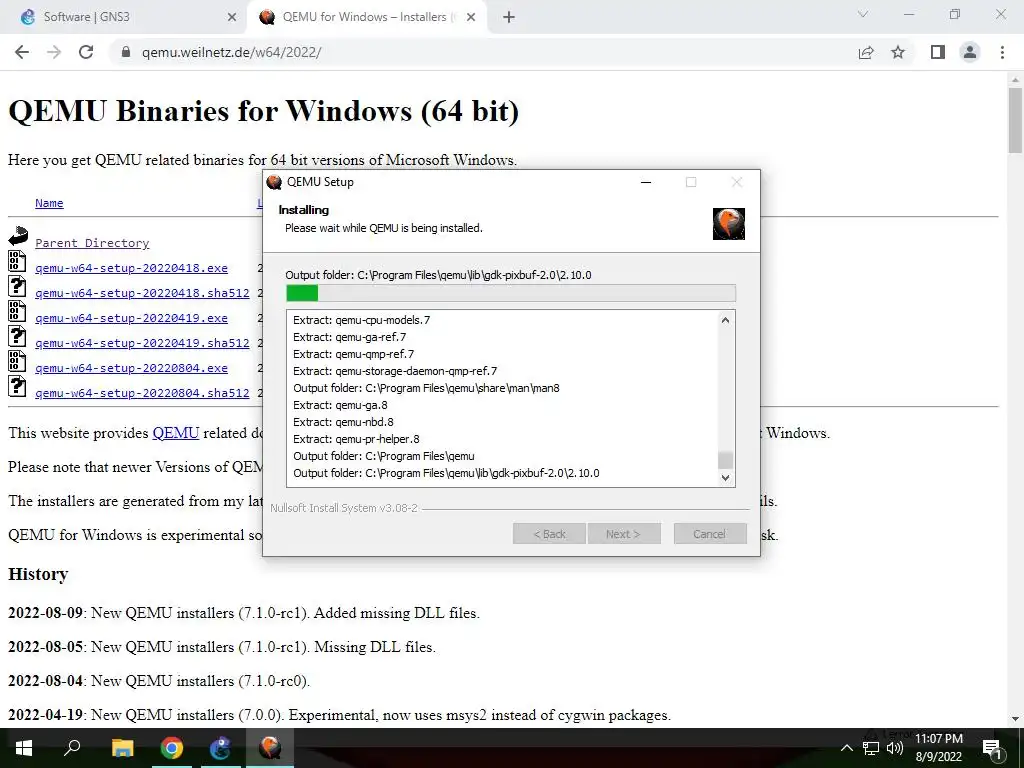The width and height of the screenshot is (1024, 768).
Task: Click the address bar URL
Action: pos(231,52)
